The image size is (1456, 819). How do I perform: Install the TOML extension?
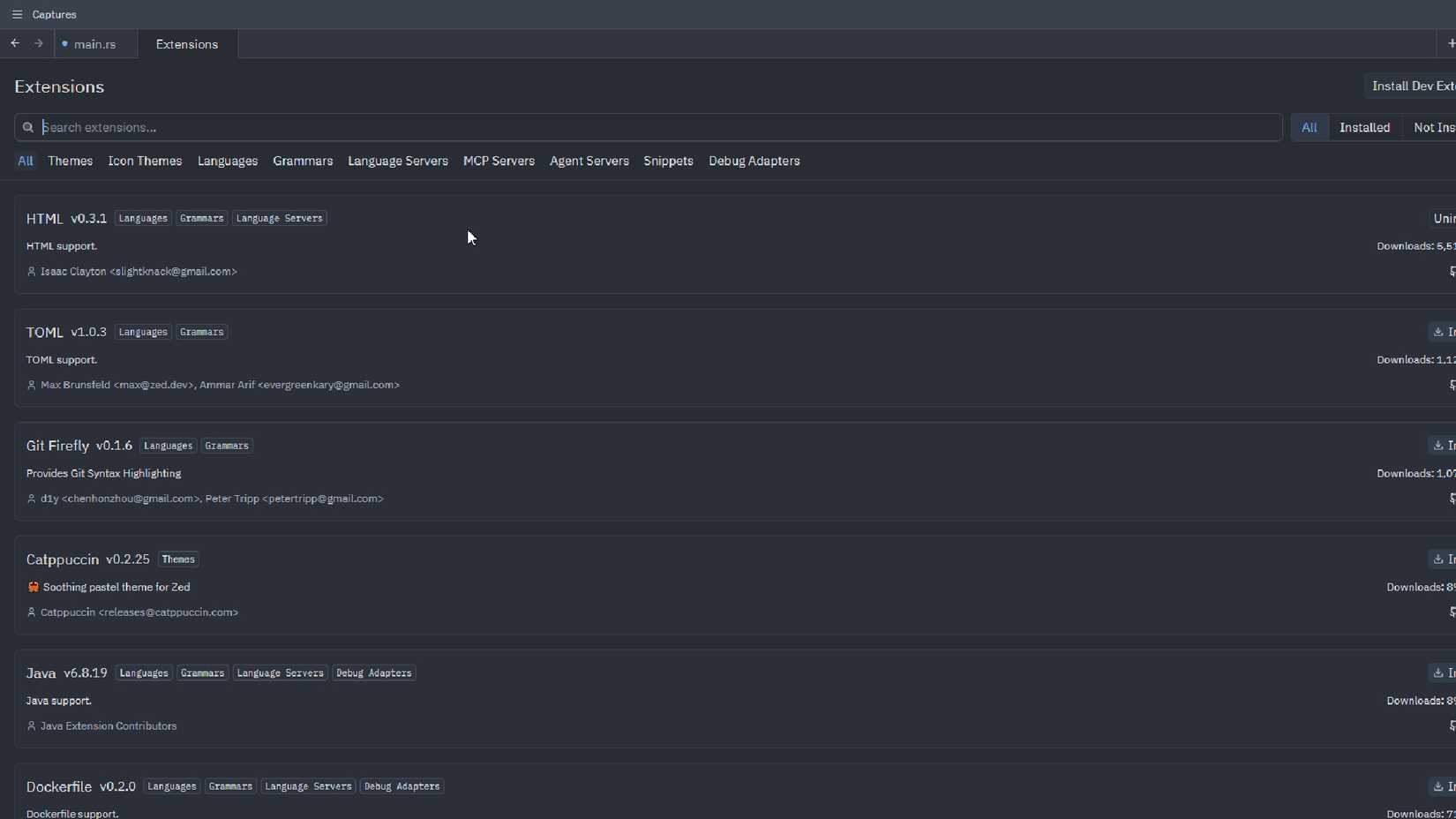(1443, 332)
